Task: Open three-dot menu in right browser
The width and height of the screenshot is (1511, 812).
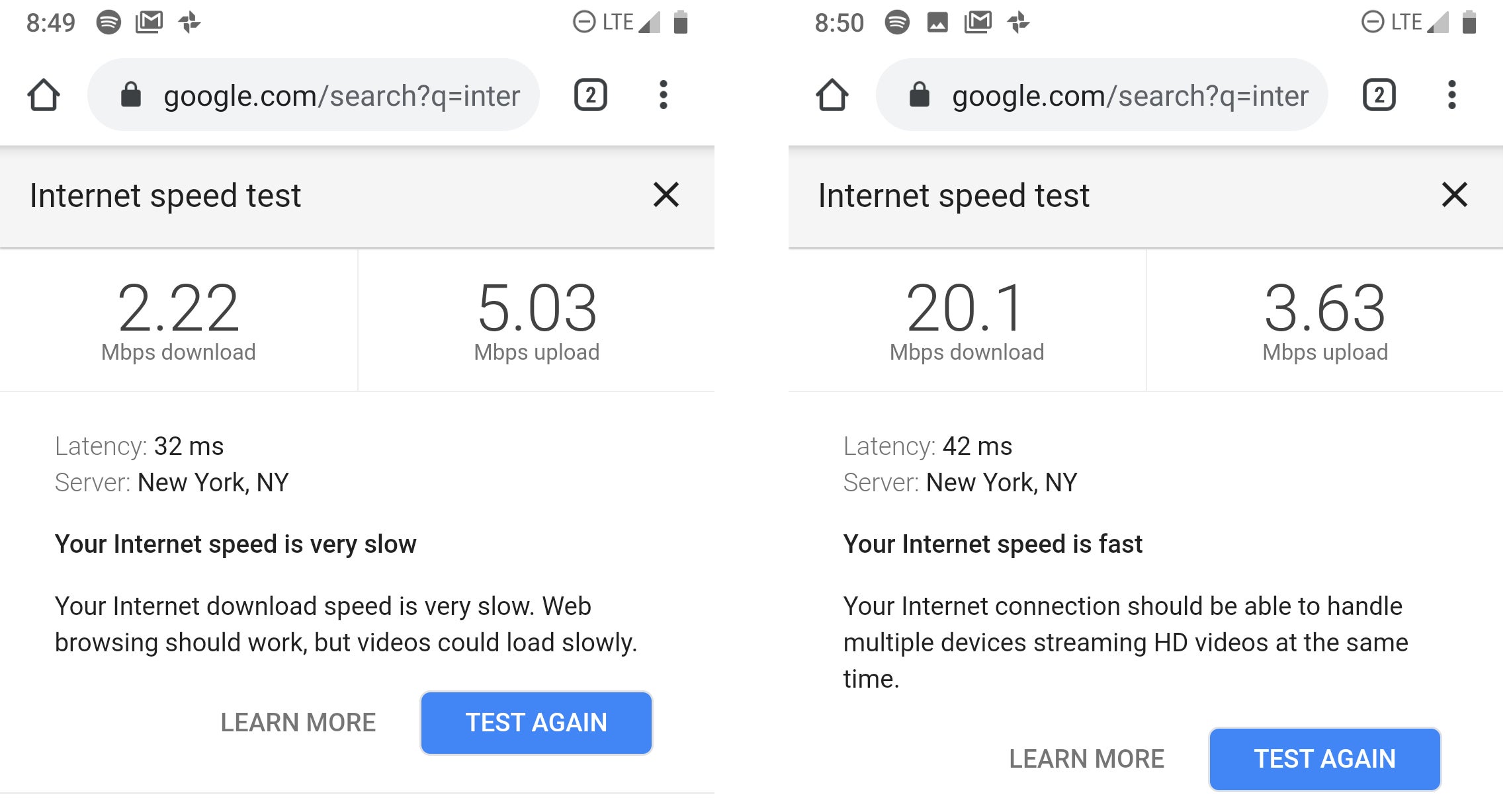Action: tap(1451, 95)
